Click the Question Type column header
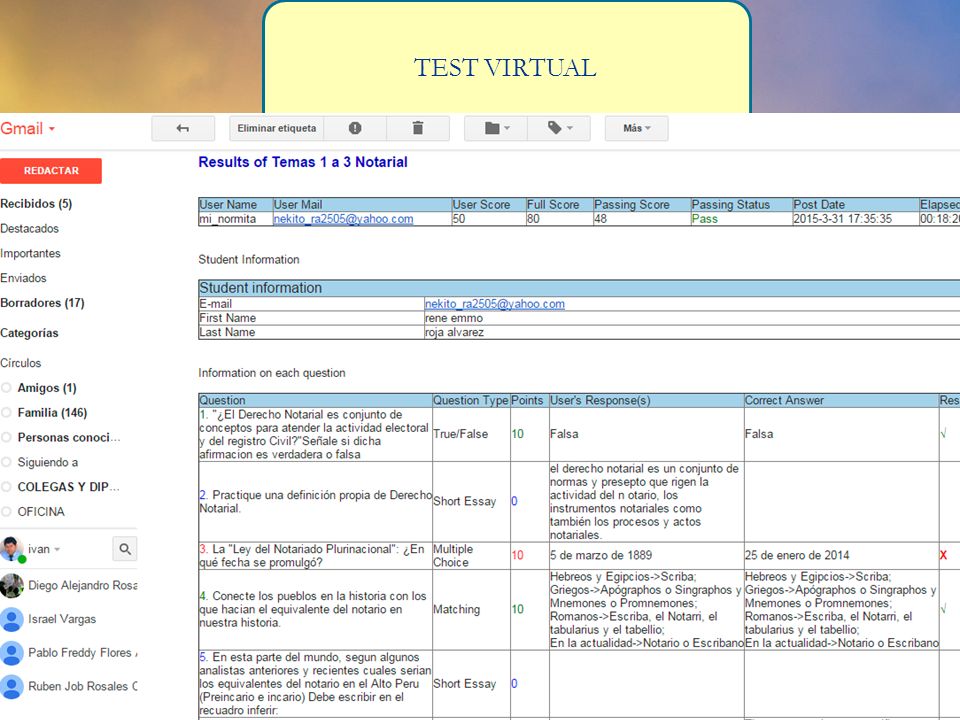Screen dimensions: 960x720 [x=471, y=400]
